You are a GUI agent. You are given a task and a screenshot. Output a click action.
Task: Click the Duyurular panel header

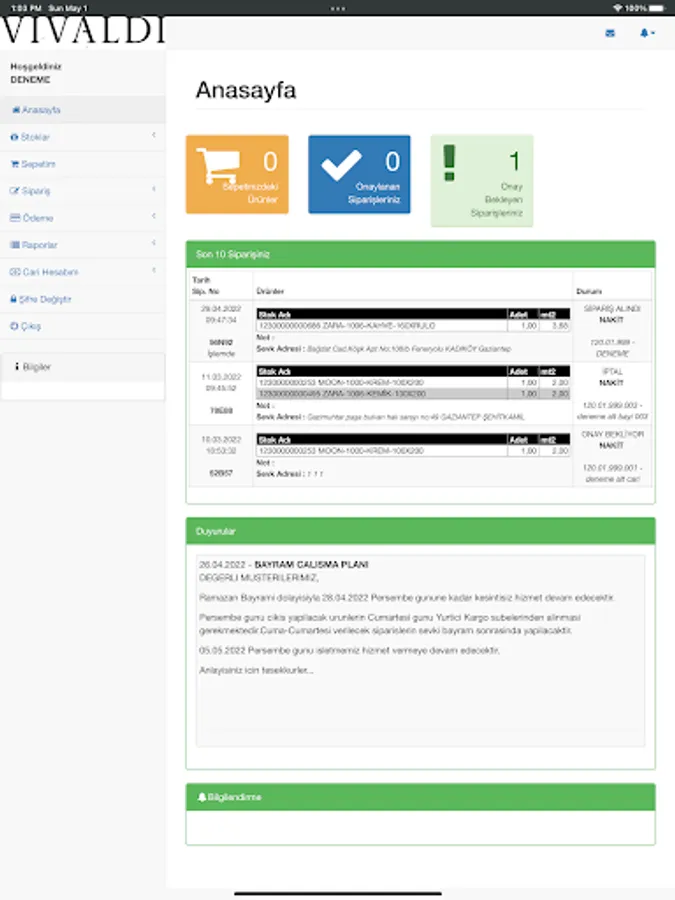tap(421, 532)
